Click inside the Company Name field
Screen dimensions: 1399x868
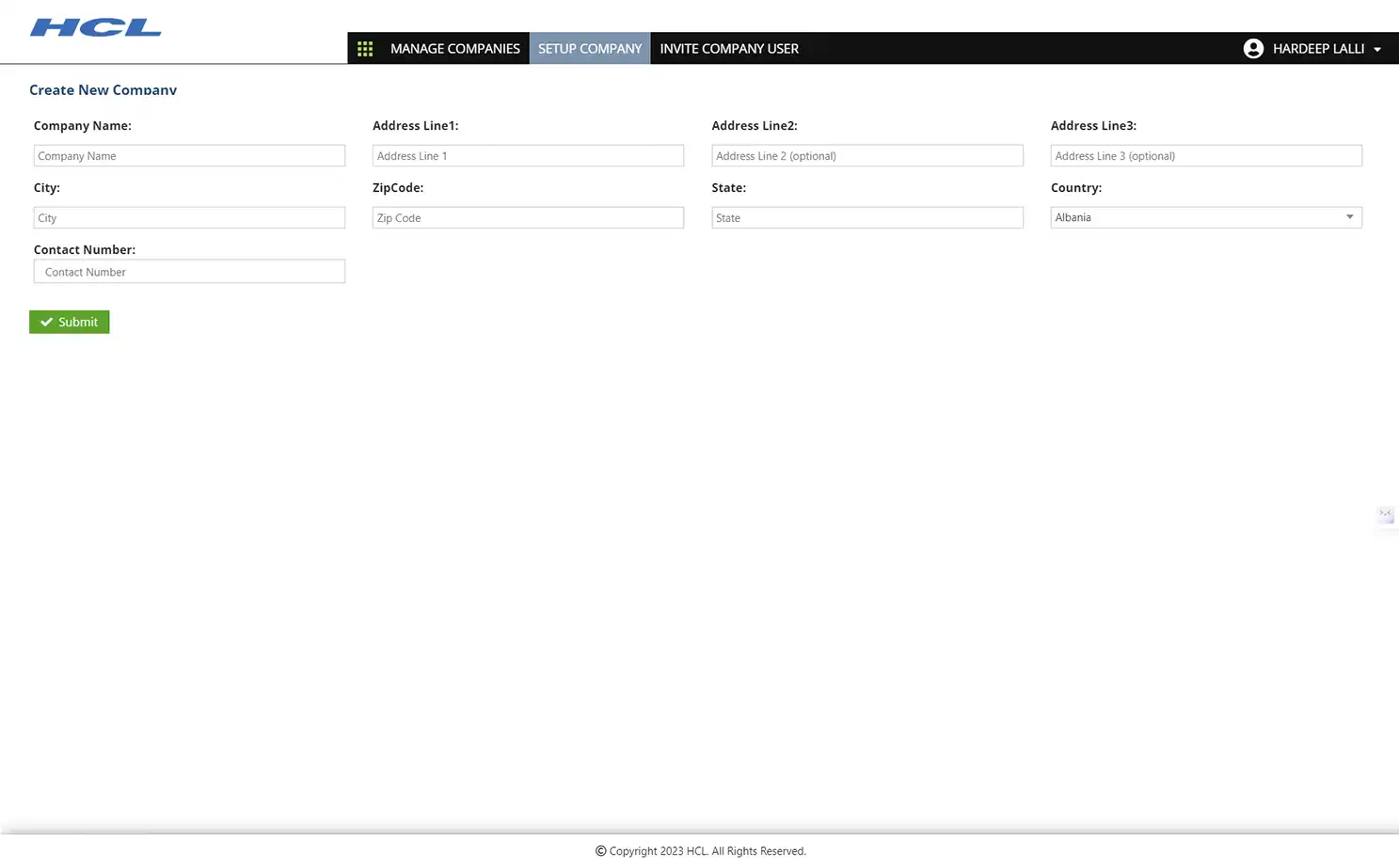188,155
